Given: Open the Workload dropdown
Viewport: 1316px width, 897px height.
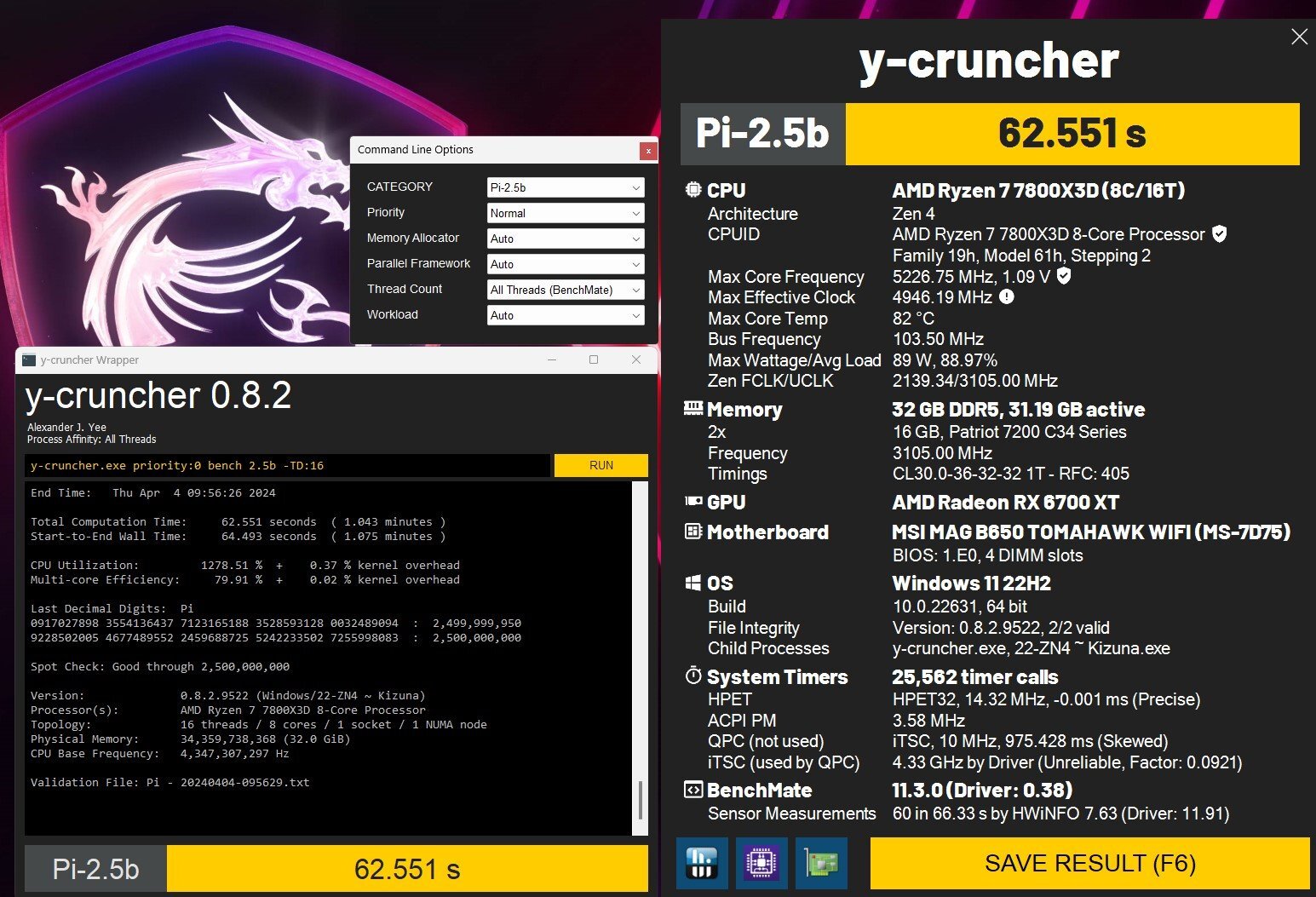Looking at the screenshot, I should (x=566, y=315).
